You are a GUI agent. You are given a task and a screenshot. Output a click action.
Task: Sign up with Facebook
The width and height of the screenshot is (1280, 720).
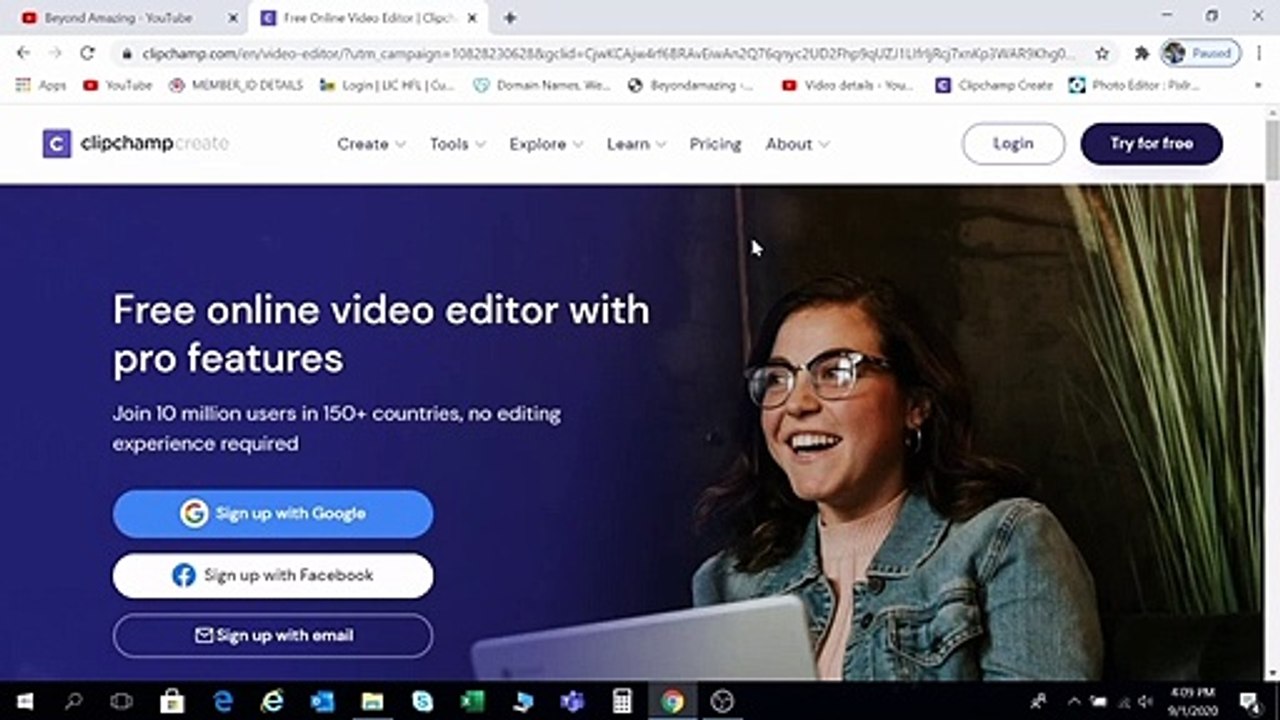click(273, 576)
